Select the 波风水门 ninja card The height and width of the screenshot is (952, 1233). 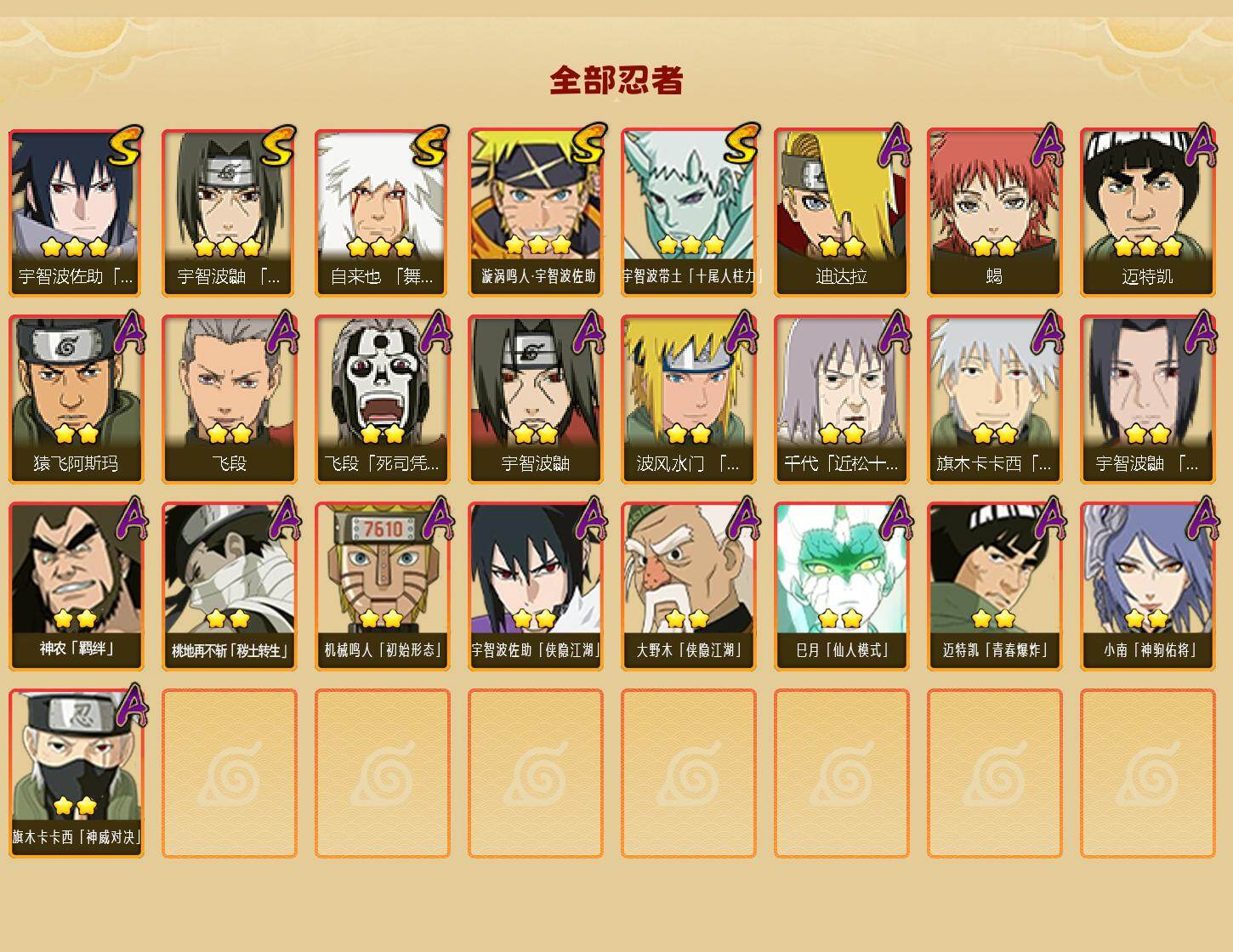[688, 399]
